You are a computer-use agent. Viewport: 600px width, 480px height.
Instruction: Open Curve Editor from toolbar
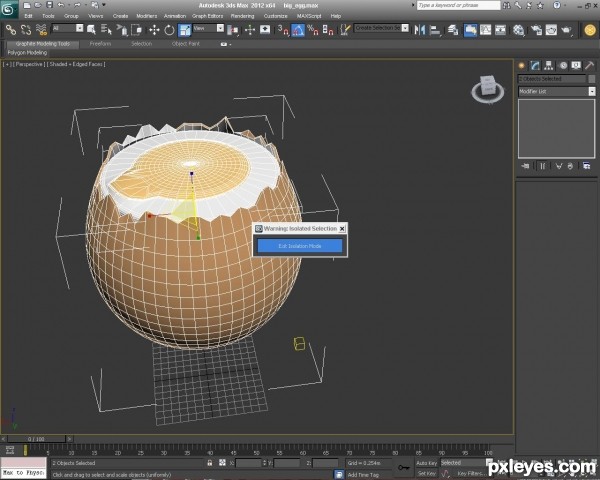pos(485,29)
